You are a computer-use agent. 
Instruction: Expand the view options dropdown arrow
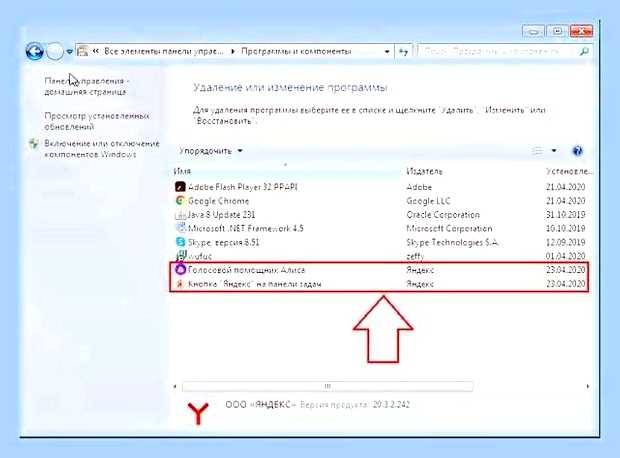(554, 151)
